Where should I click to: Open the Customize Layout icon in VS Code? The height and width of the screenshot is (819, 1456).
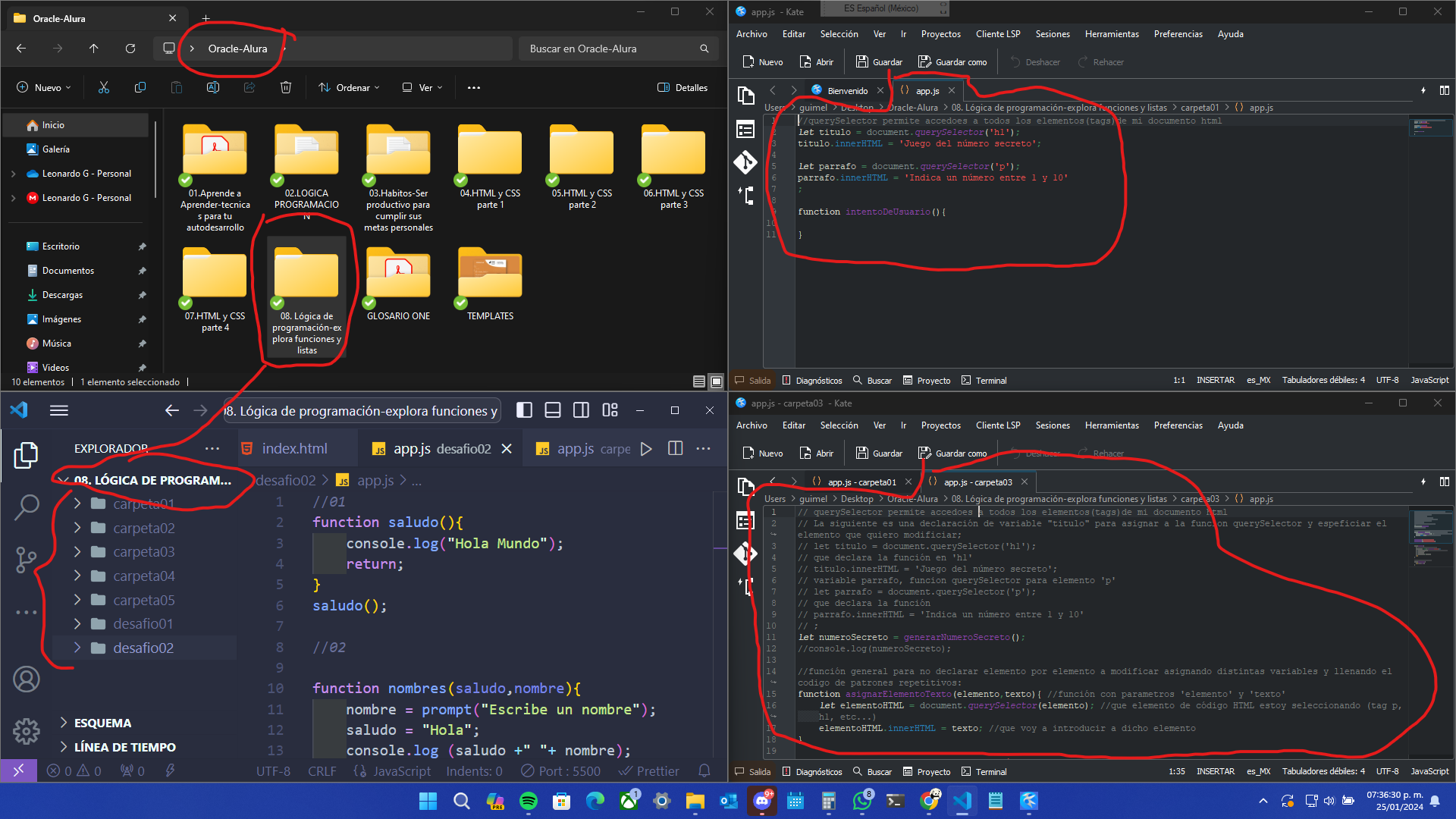(610, 410)
